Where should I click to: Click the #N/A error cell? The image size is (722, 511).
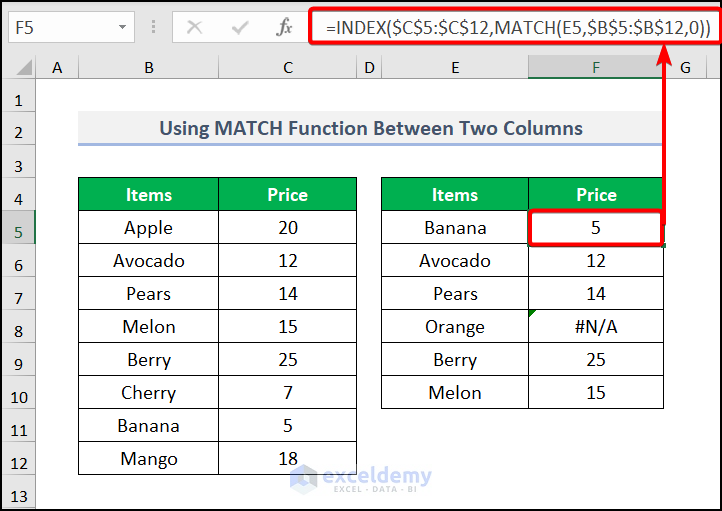596,327
